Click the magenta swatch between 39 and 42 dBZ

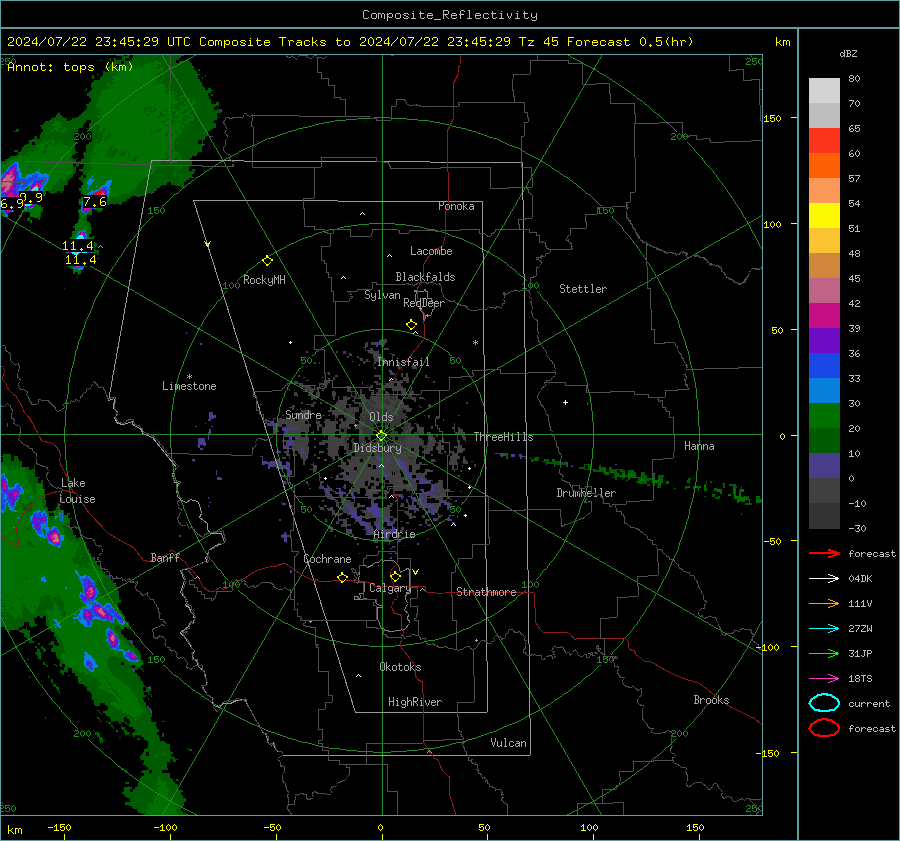(824, 316)
